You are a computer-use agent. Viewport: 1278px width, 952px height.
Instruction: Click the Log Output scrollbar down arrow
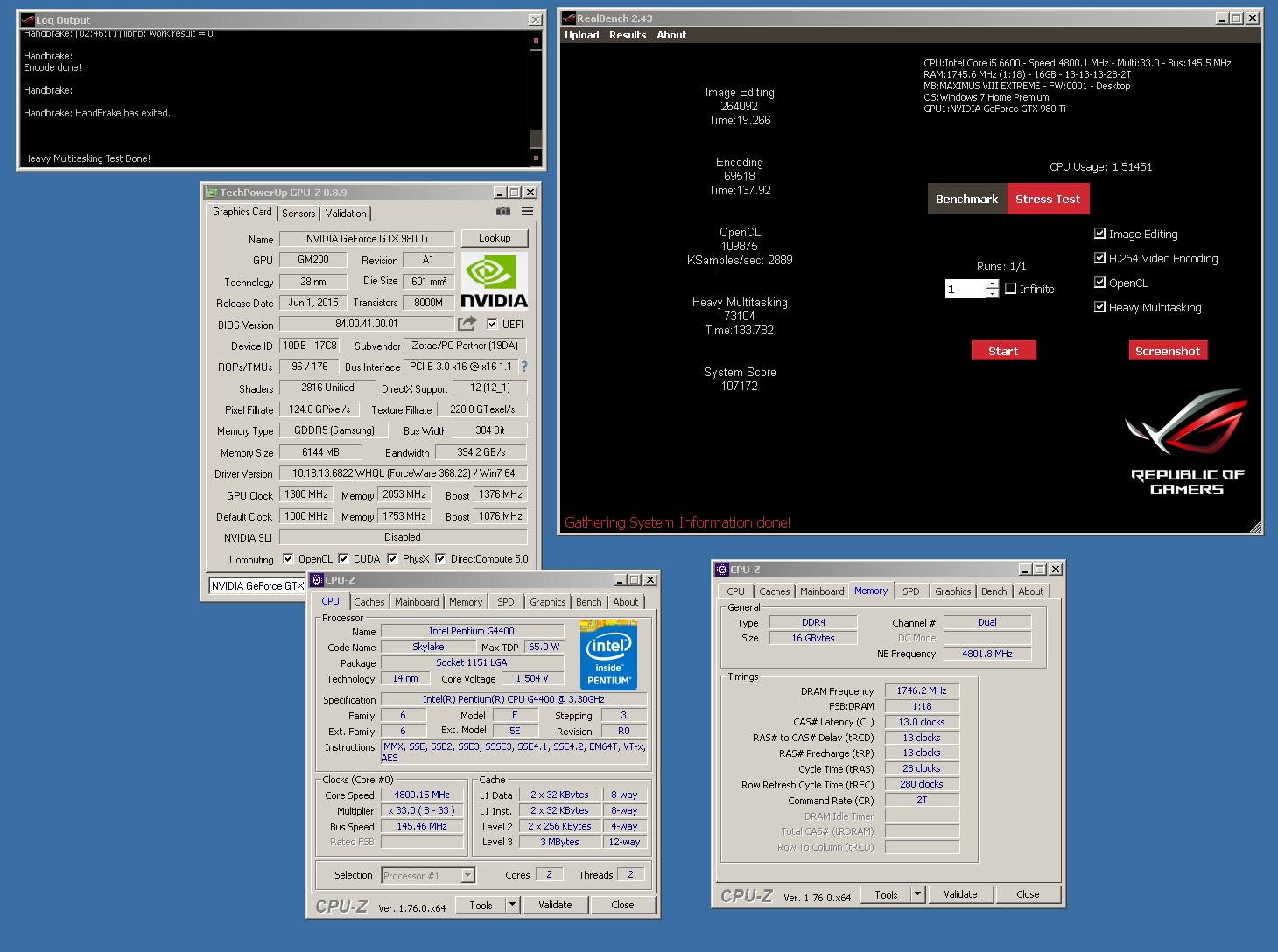pyautogui.click(x=536, y=158)
